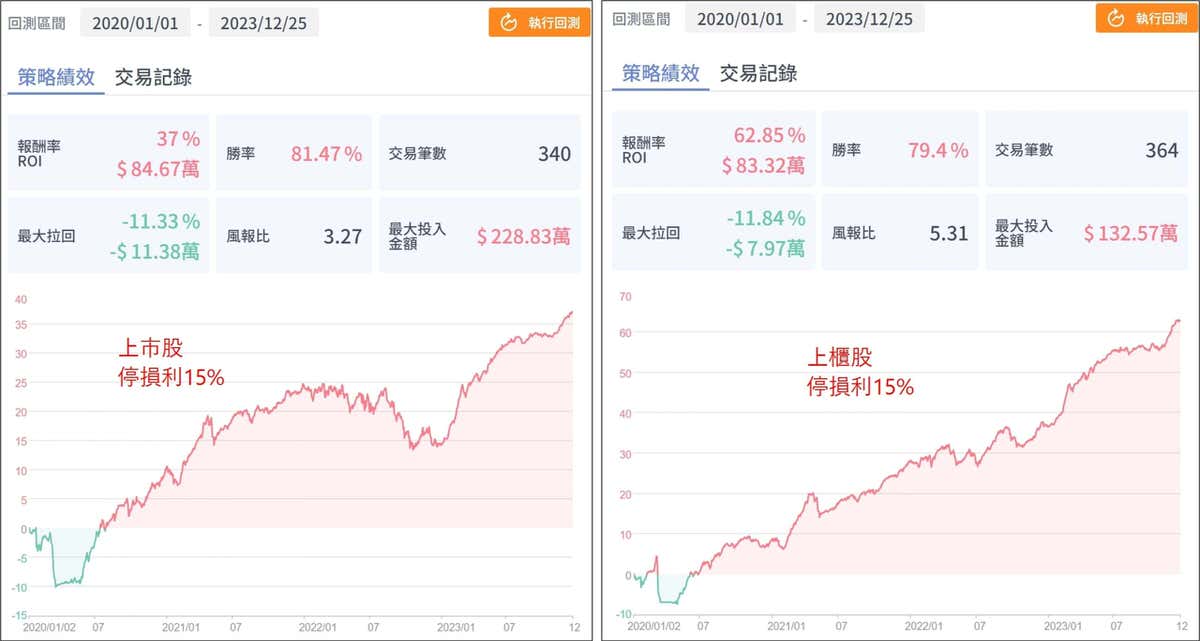Open the 2023/12/25 end date field in the 上櫃股 panel
Screen dimensions: 1200x641
[x=869, y=18]
